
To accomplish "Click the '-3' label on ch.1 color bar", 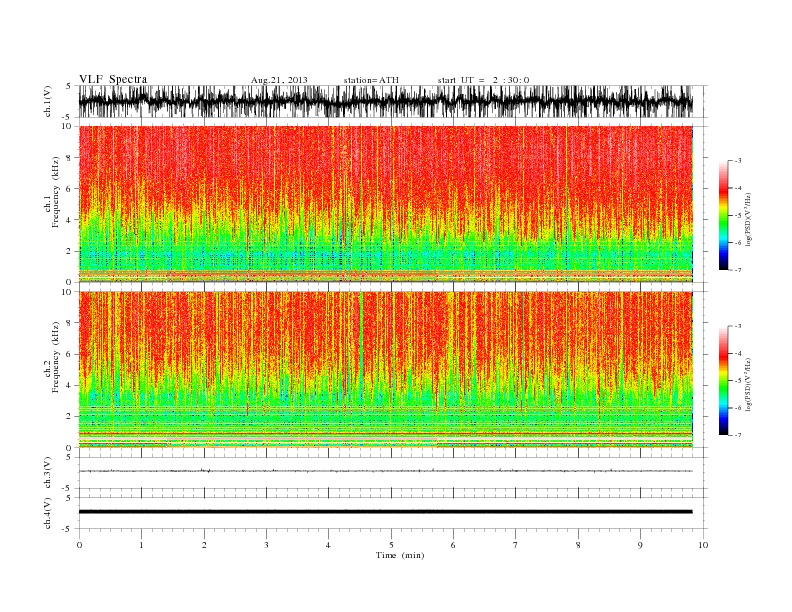I will click(x=737, y=161).
